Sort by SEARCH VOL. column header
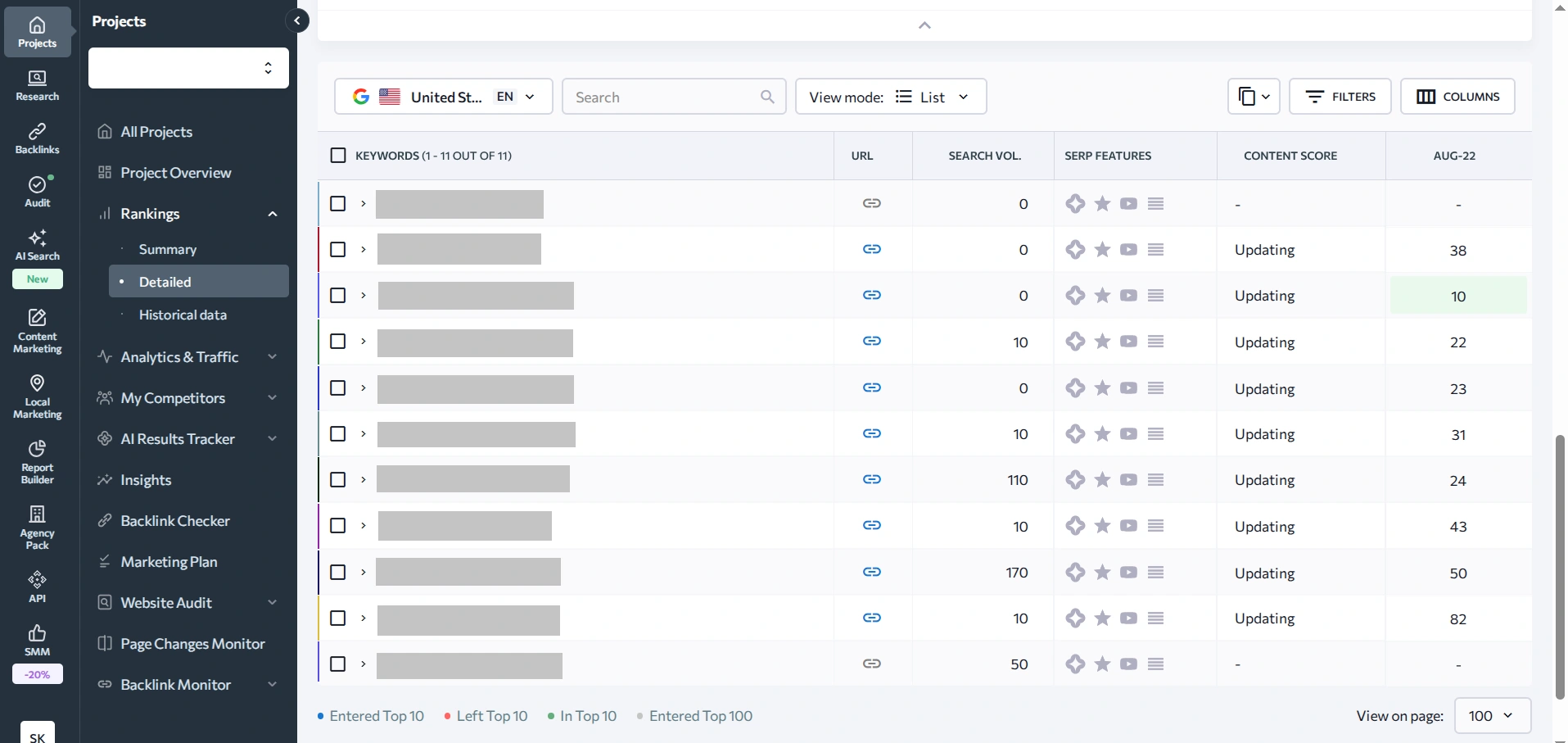 click(985, 156)
